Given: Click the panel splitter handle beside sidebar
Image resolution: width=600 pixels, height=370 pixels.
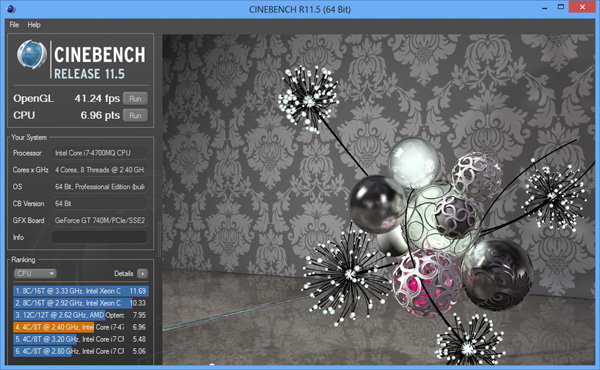Looking at the screenshot, I should click(158, 239).
